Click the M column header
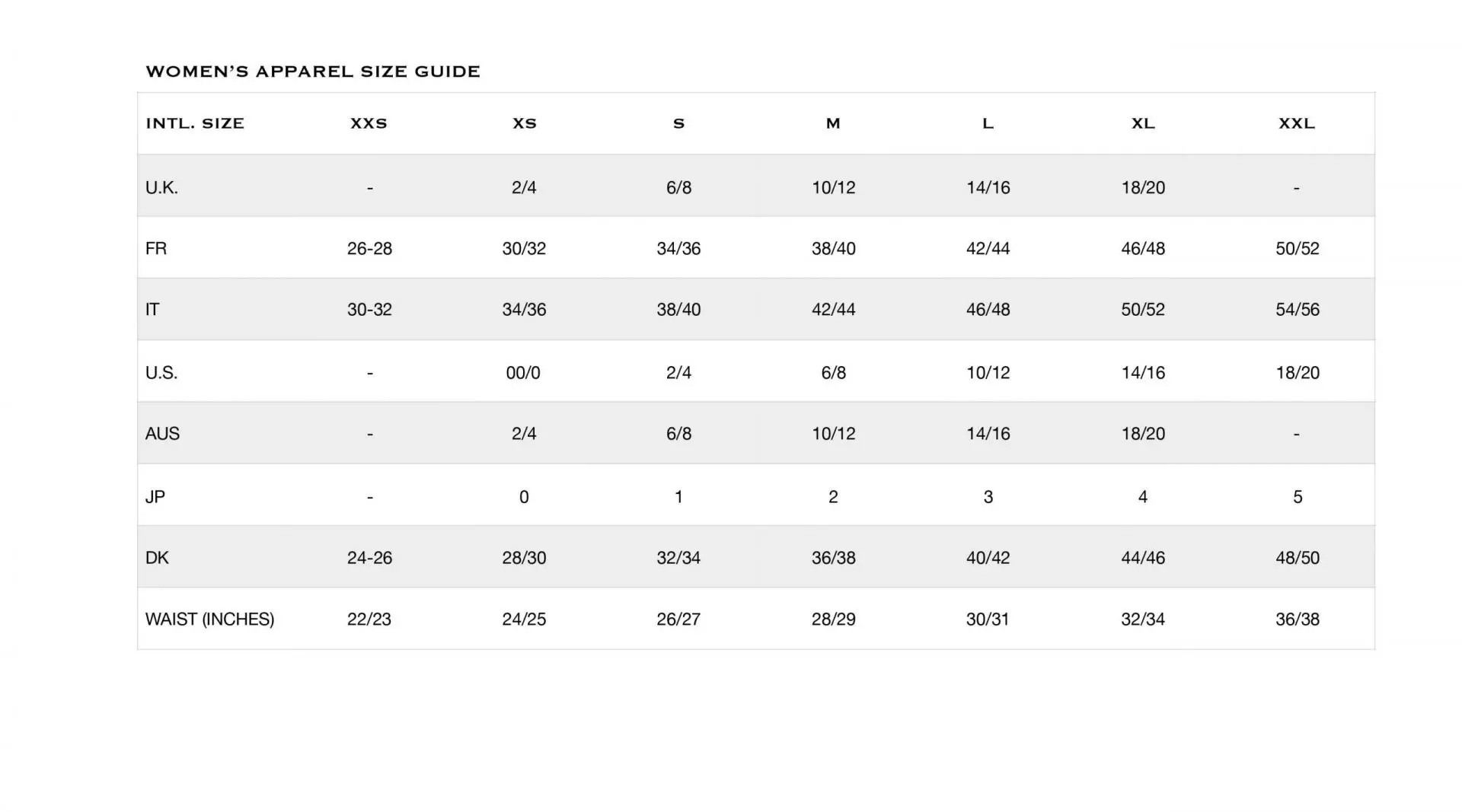 pyautogui.click(x=833, y=123)
